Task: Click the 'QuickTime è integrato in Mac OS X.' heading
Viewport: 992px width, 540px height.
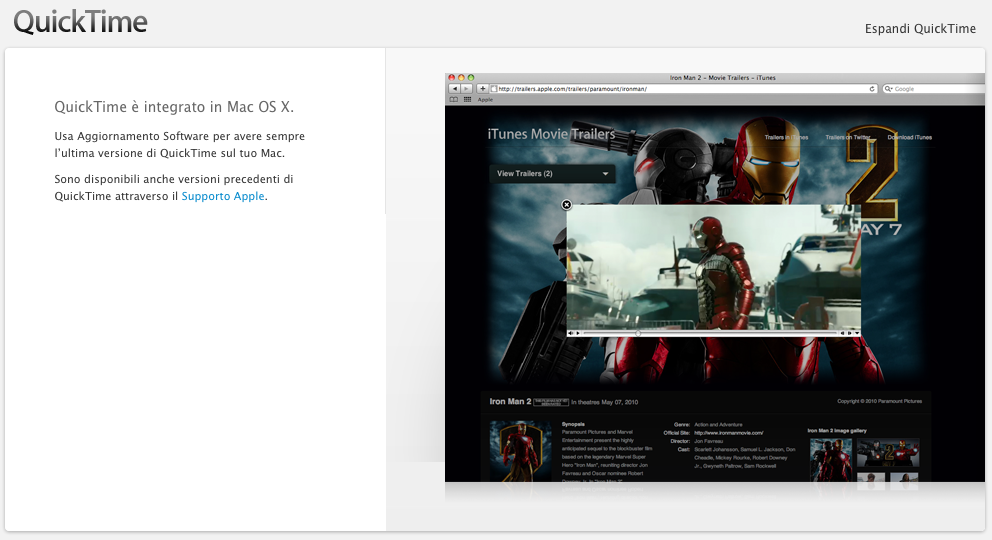Action: (174, 107)
